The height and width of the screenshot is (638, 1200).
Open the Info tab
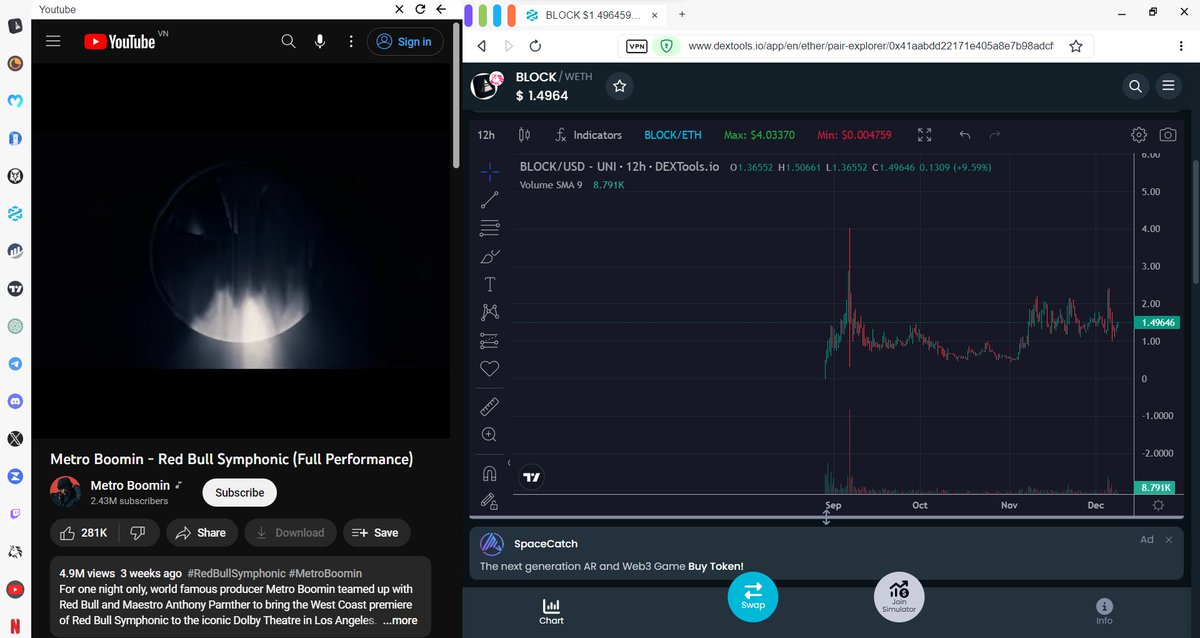tap(1104, 611)
